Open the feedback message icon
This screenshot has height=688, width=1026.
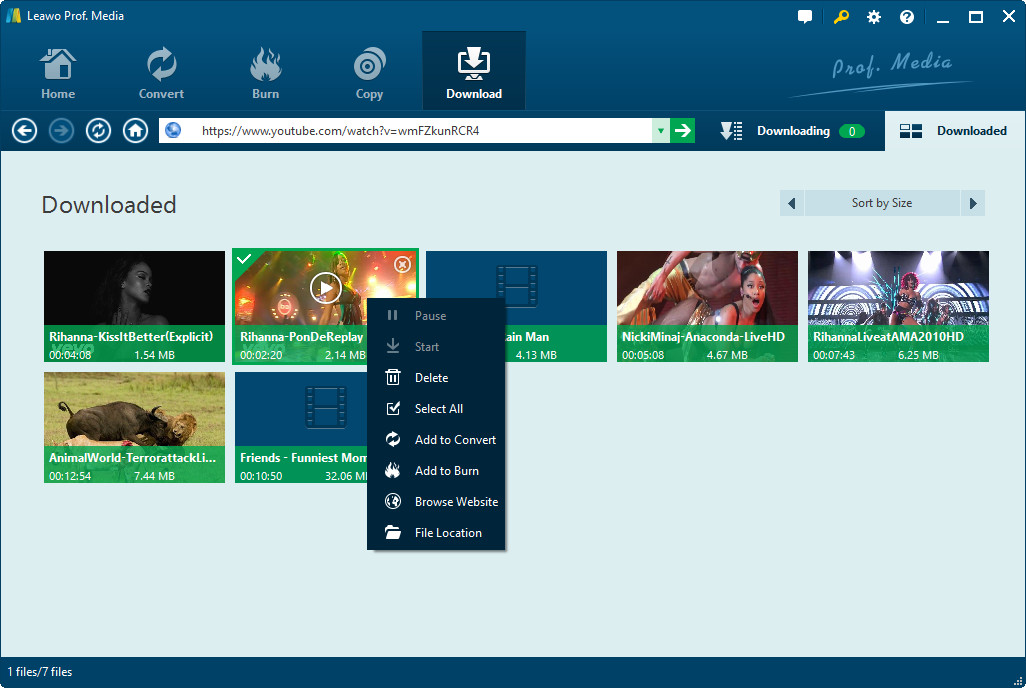pyautogui.click(x=805, y=17)
